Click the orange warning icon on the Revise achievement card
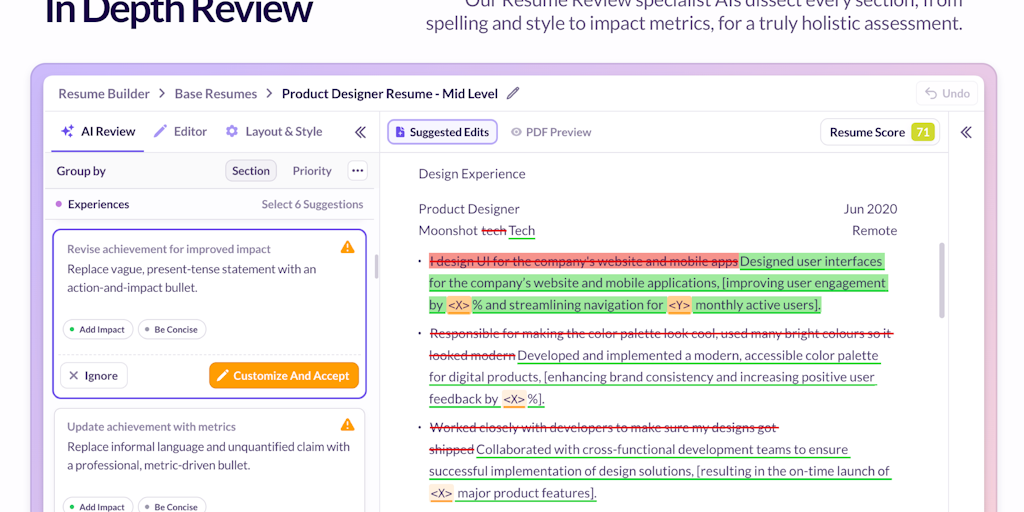The width and height of the screenshot is (1024, 512). [x=347, y=247]
